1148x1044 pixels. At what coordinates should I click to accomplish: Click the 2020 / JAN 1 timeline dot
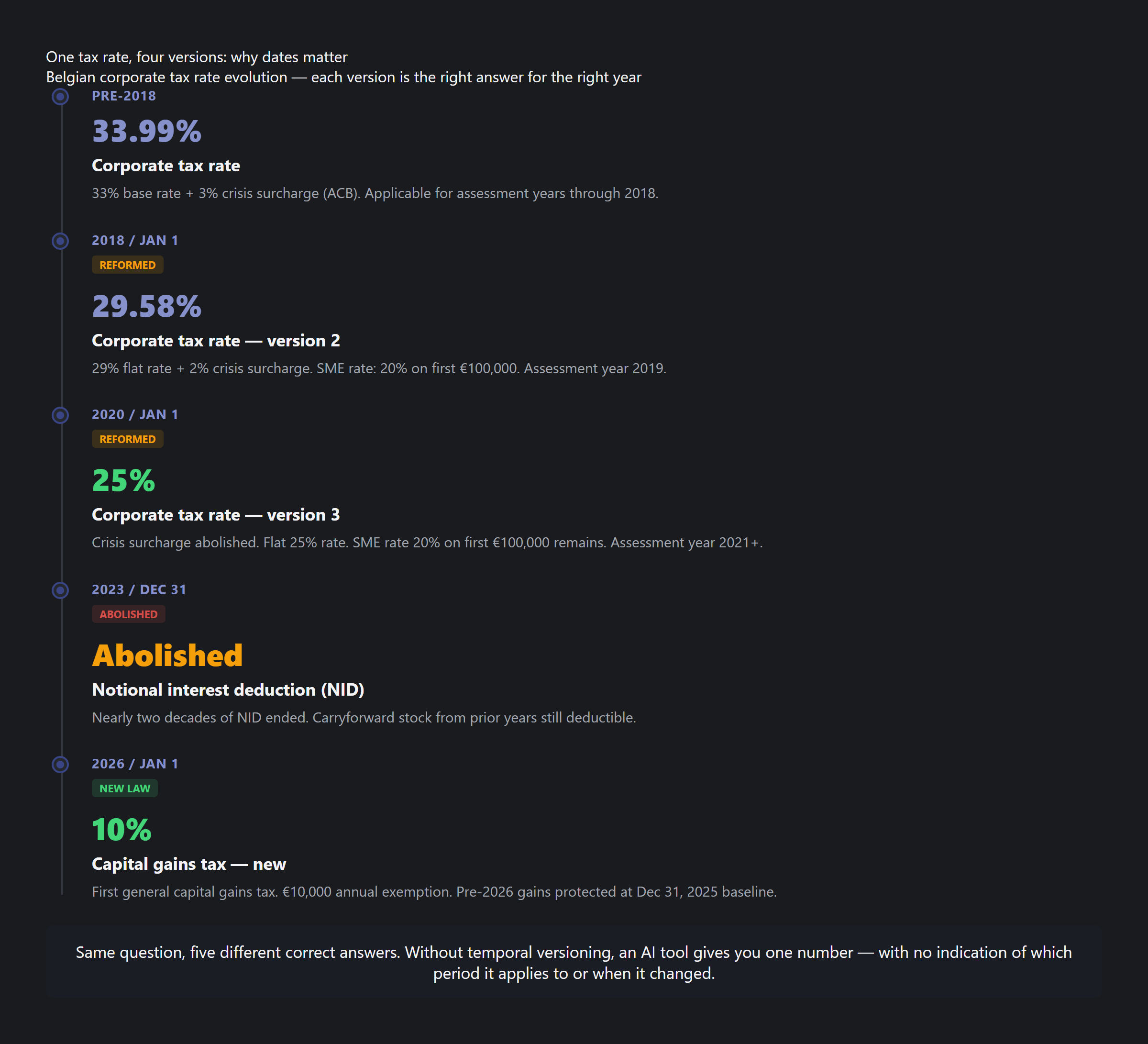point(60,415)
